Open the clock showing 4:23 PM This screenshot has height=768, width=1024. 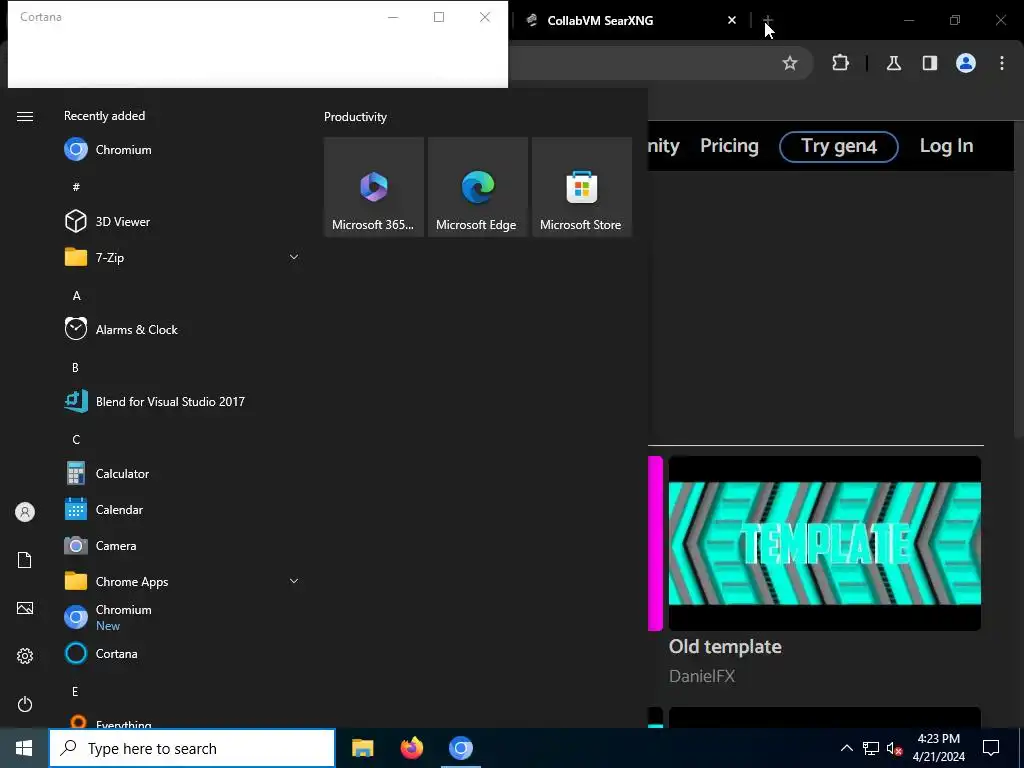coord(938,748)
